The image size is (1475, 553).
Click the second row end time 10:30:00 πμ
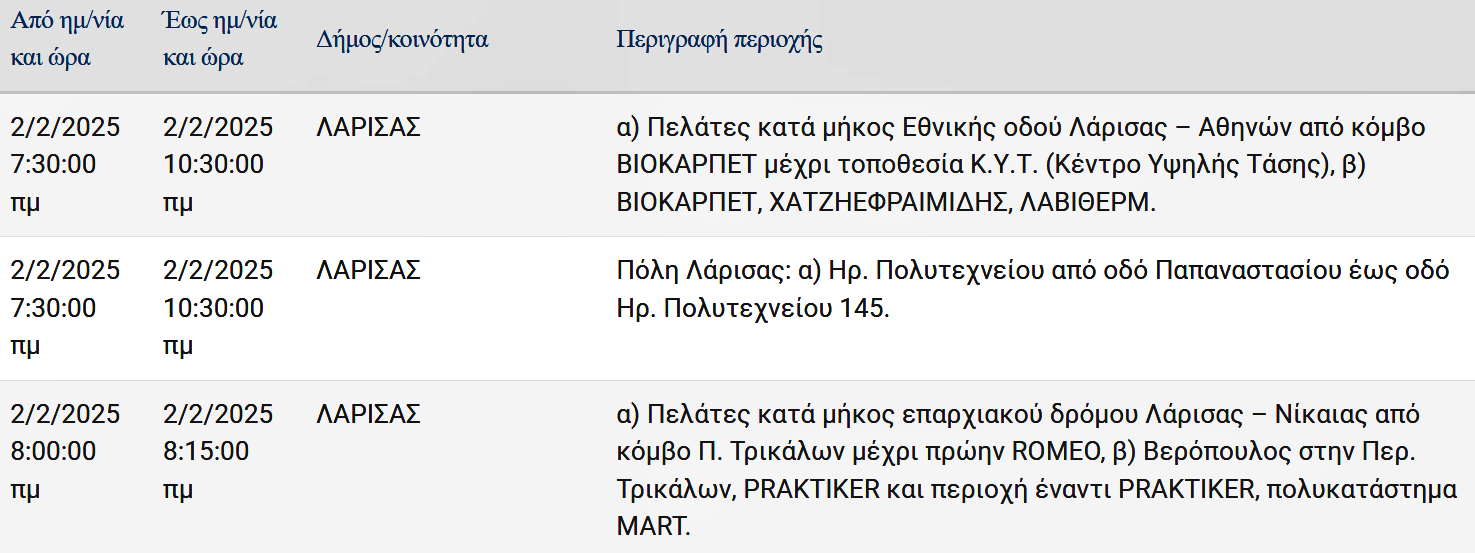click(213, 326)
